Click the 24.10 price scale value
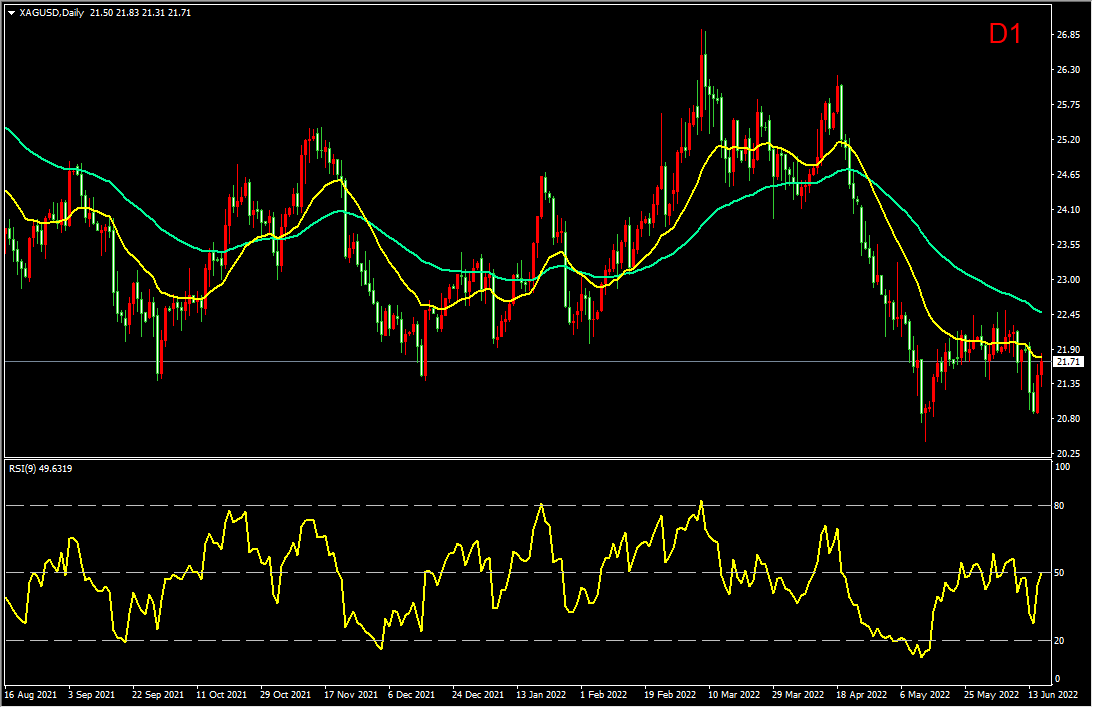 tap(1069, 209)
